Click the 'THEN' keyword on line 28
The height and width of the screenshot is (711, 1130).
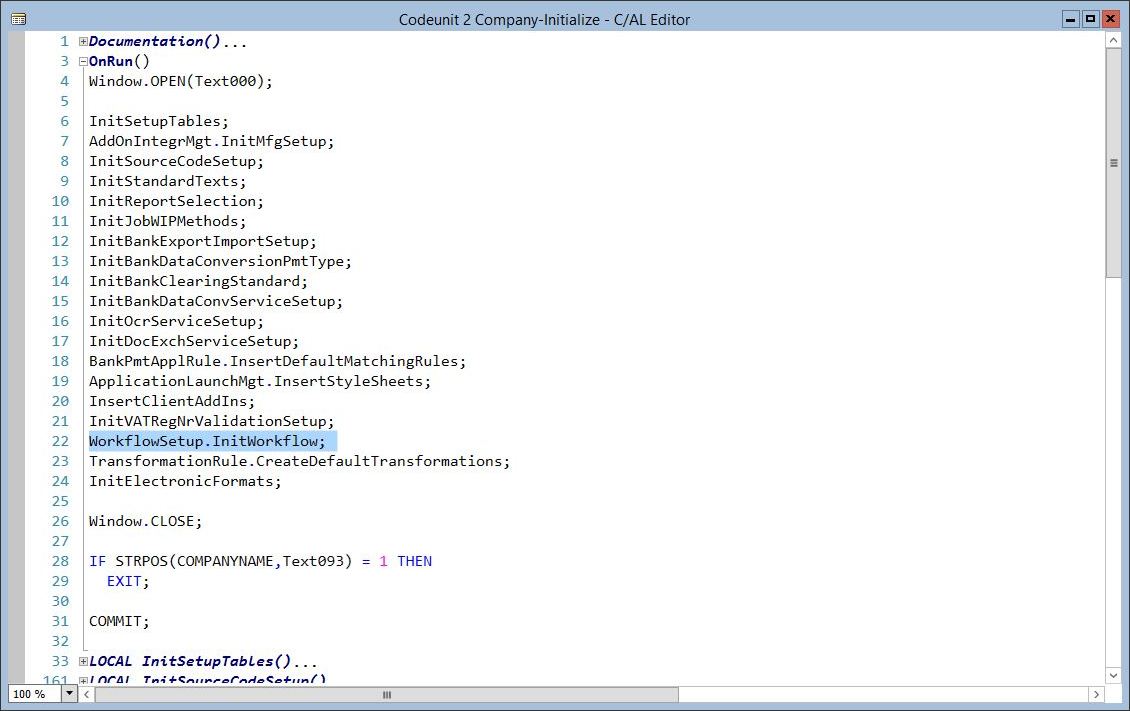click(414, 562)
